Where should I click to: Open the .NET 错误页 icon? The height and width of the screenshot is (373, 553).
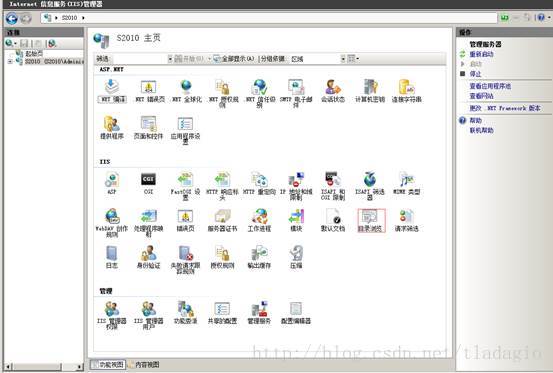tap(149, 91)
